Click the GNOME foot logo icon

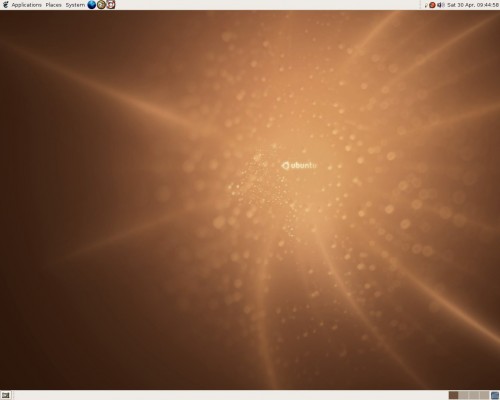coord(5,5)
